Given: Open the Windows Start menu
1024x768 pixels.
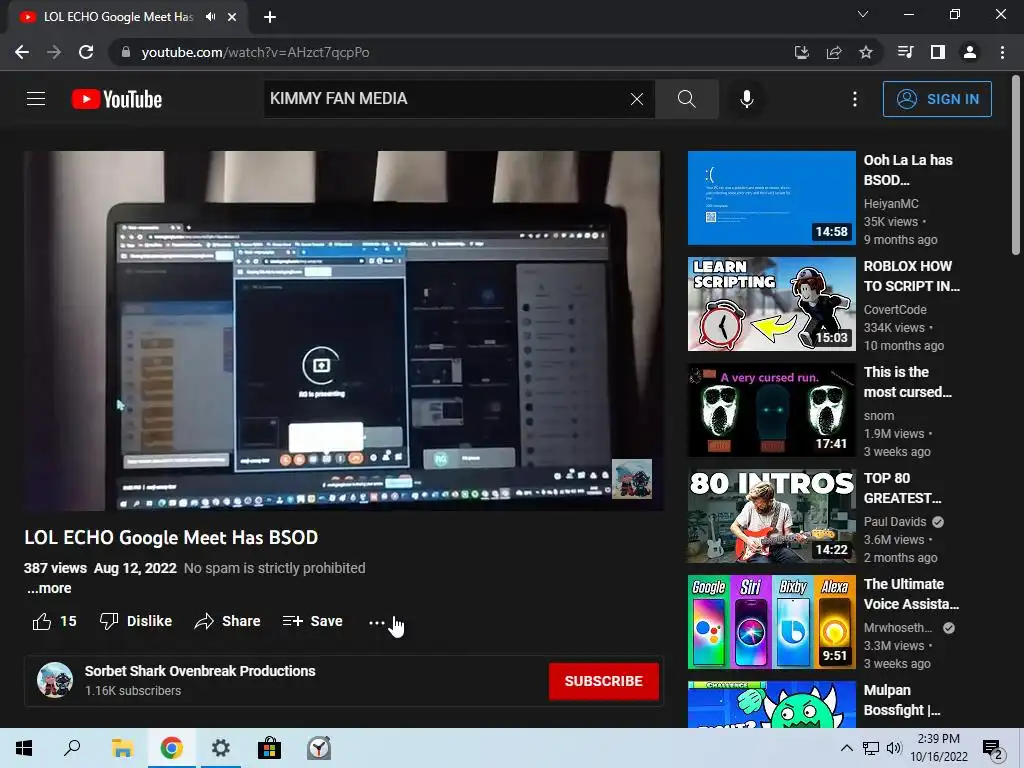Looking at the screenshot, I should click(24, 748).
